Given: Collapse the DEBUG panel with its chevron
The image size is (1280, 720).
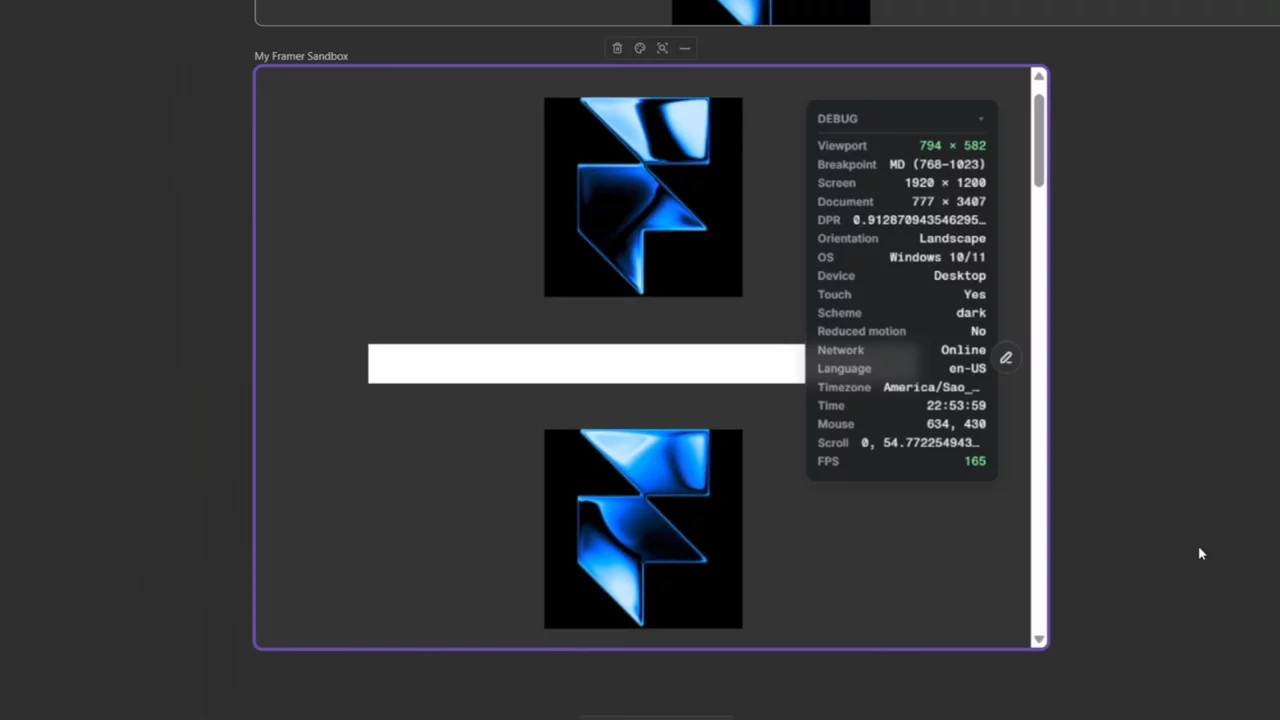Looking at the screenshot, I should (981, 119).
